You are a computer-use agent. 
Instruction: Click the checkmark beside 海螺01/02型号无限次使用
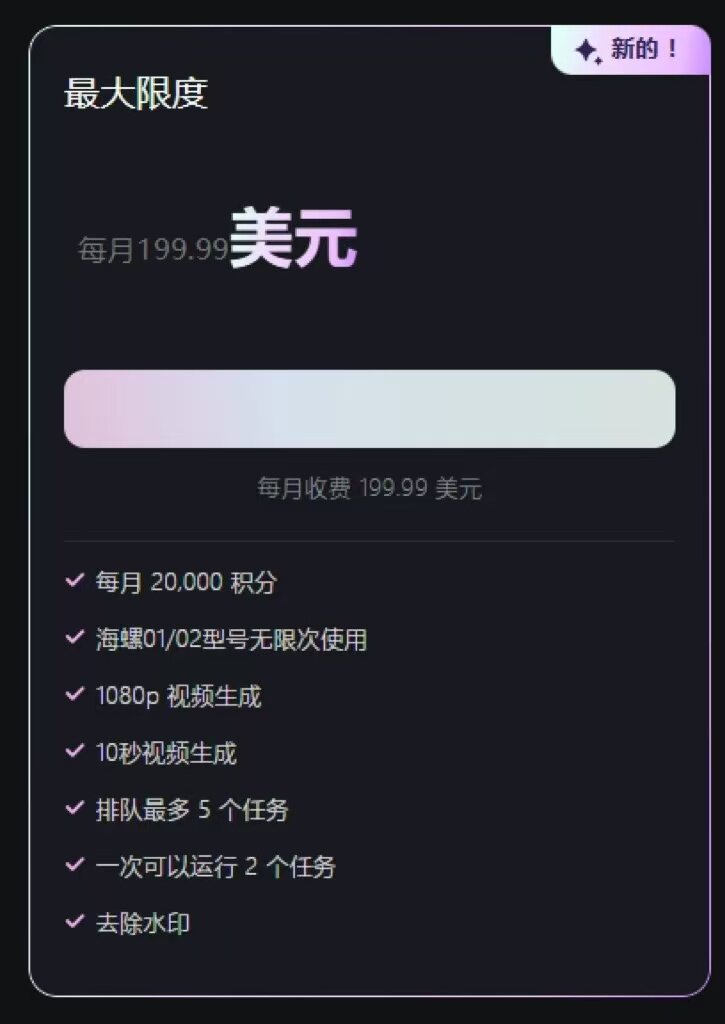tap(74, 637)
